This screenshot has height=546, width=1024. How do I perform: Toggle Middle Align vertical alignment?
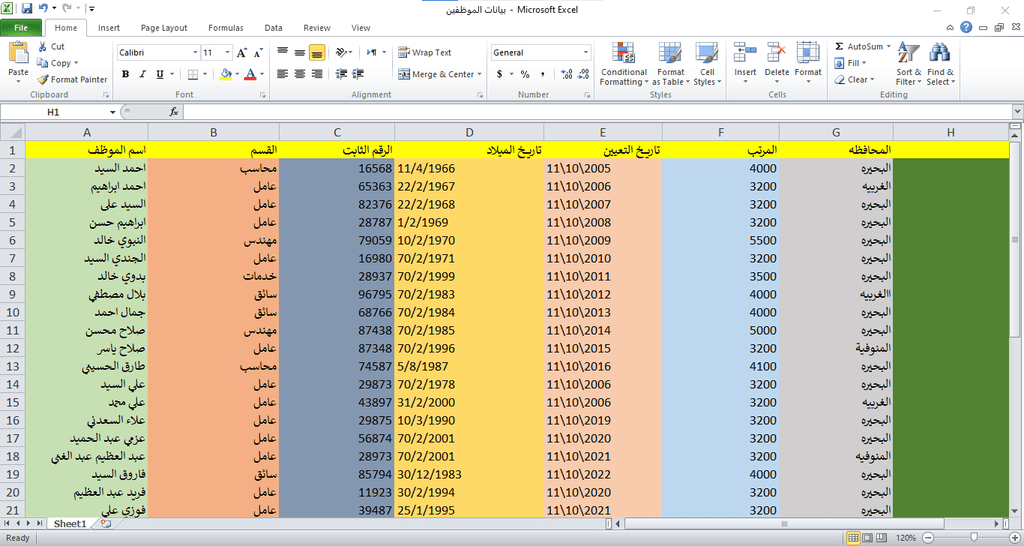click(x=299, y=52)
